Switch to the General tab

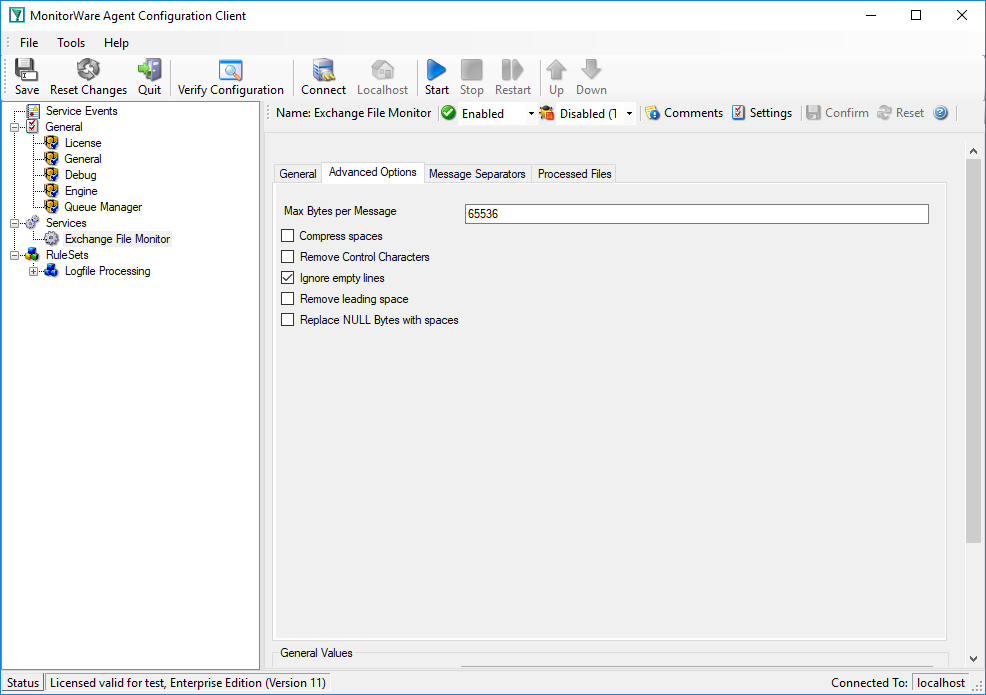(x=297, y=174)
